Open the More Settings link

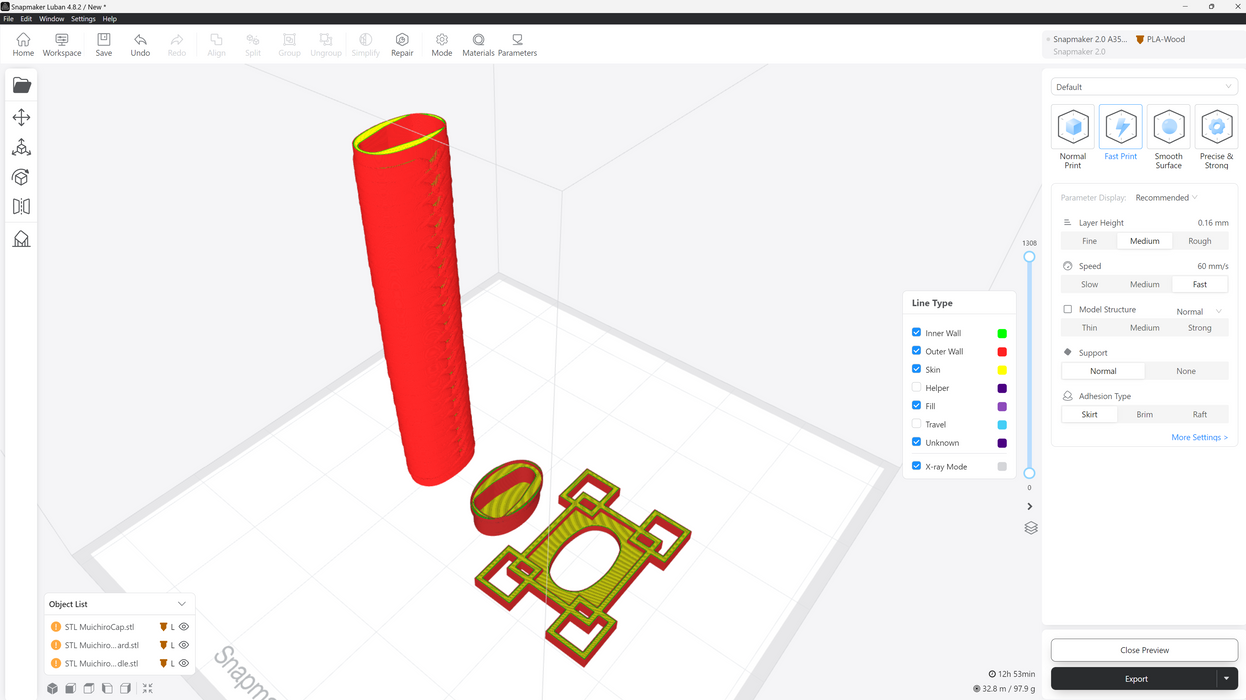[1199, 437]
